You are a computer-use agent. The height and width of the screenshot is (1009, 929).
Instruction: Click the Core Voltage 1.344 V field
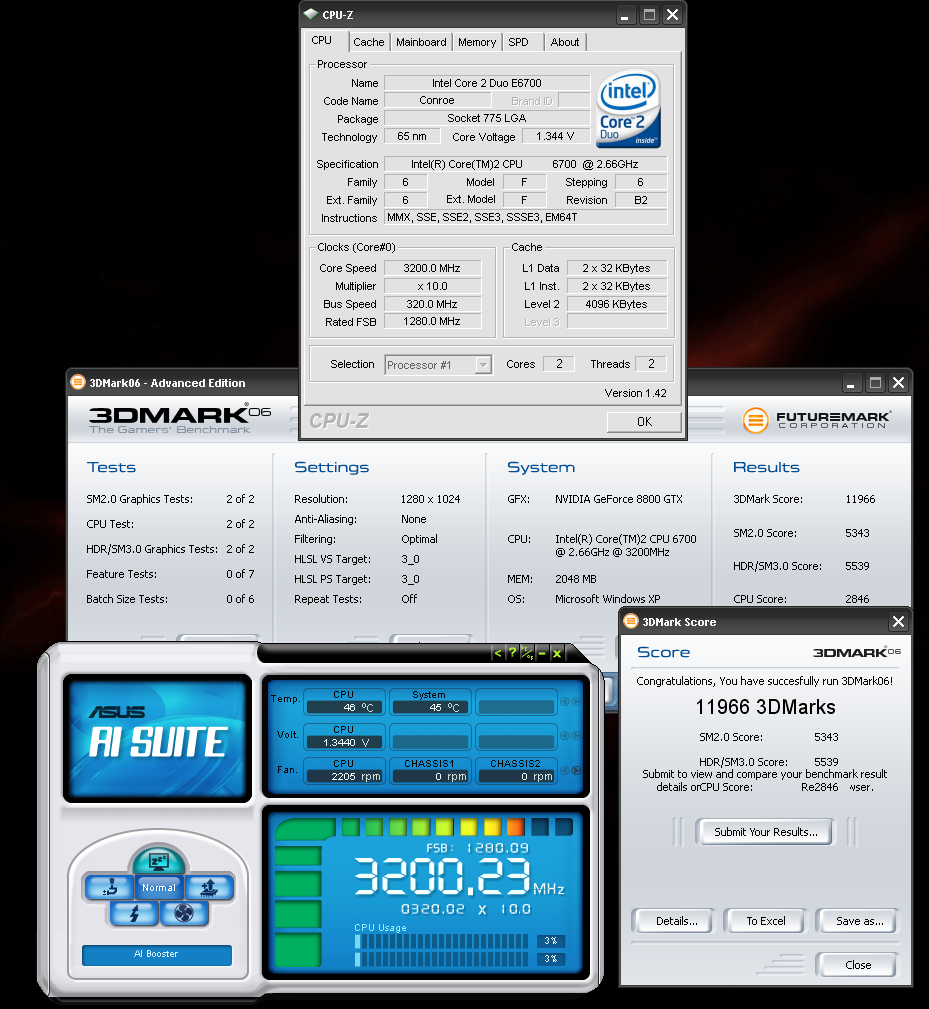point(556,136)
